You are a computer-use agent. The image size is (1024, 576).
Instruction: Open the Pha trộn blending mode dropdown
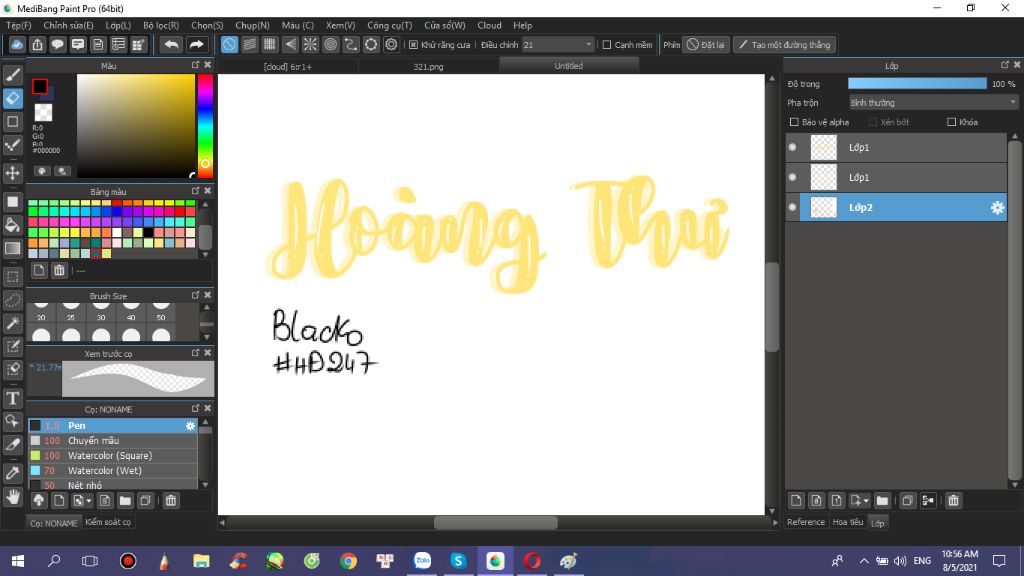(x=932, y=102)
